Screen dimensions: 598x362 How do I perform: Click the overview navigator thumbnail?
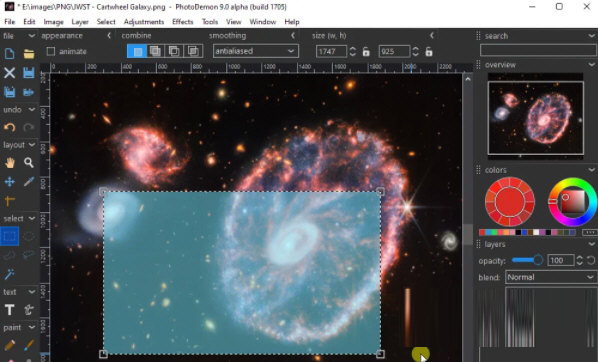[x=535, y=116]
